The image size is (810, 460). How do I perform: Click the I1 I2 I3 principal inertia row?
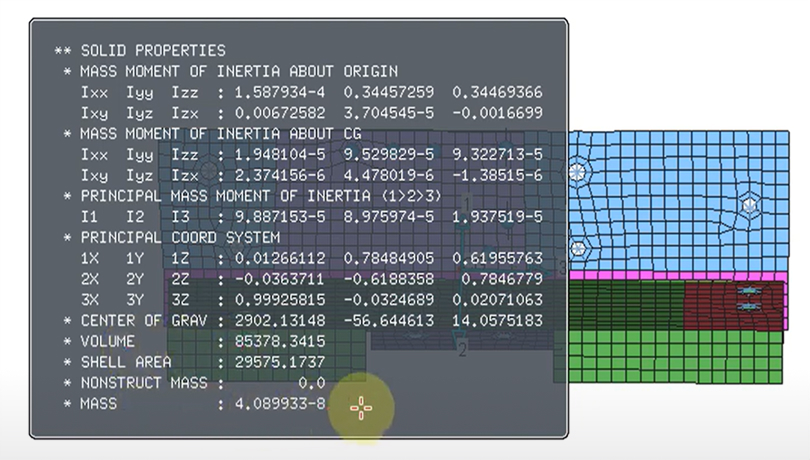tap(300, 216)
